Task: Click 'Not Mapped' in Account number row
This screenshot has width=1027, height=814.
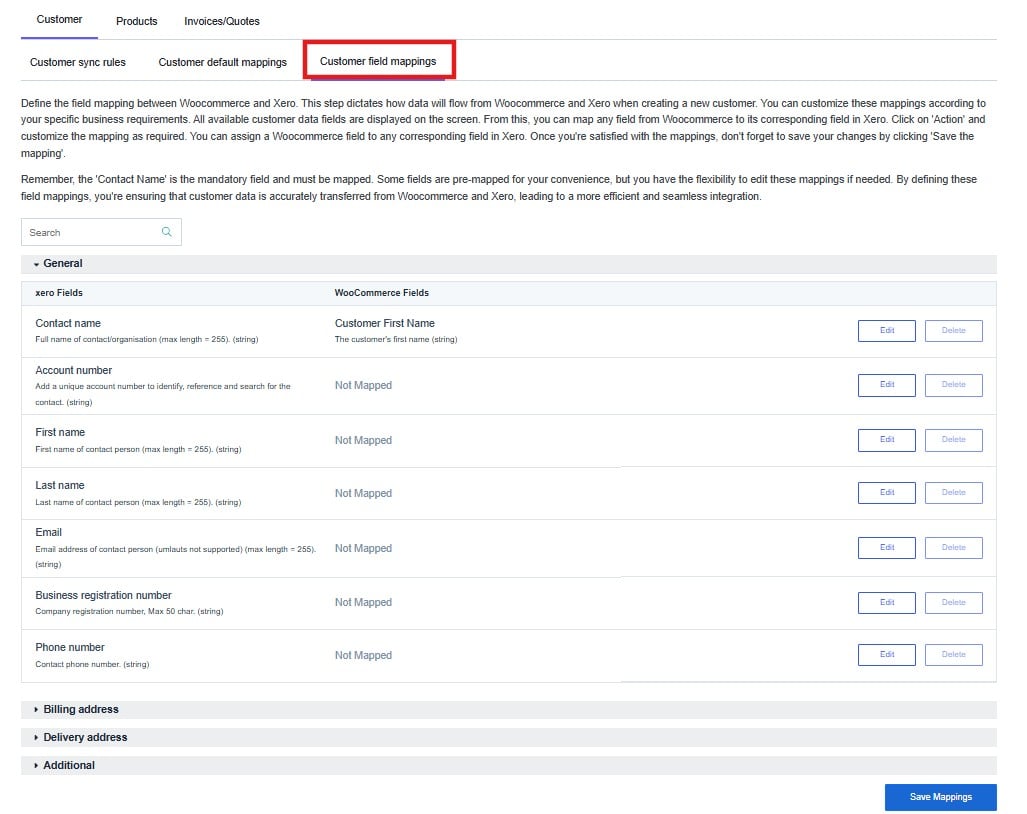Action: [x=363, y=386]
